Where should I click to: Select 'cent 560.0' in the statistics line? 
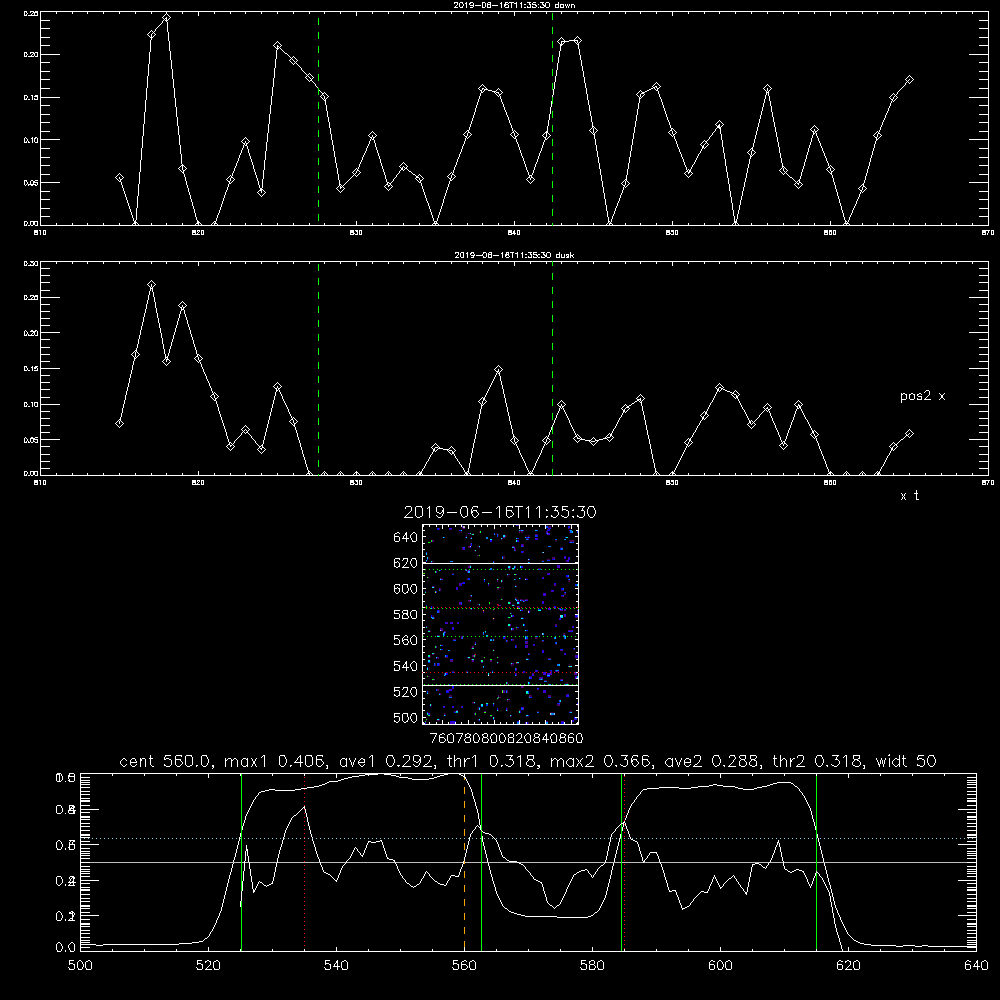coord(163,761)
